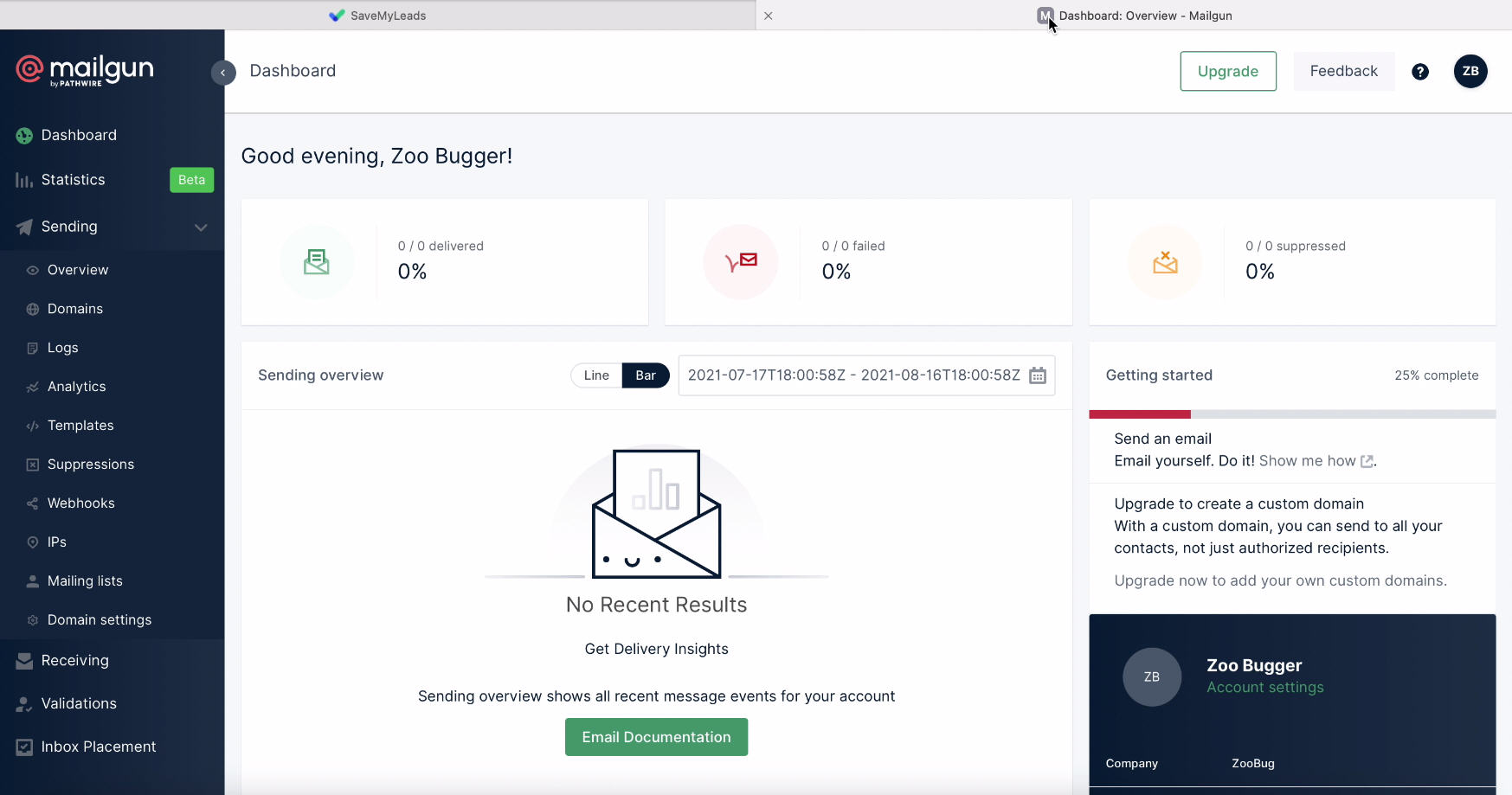Click the Domains globe icon
Screen dimensions: 1512x795
click(33, 310)
